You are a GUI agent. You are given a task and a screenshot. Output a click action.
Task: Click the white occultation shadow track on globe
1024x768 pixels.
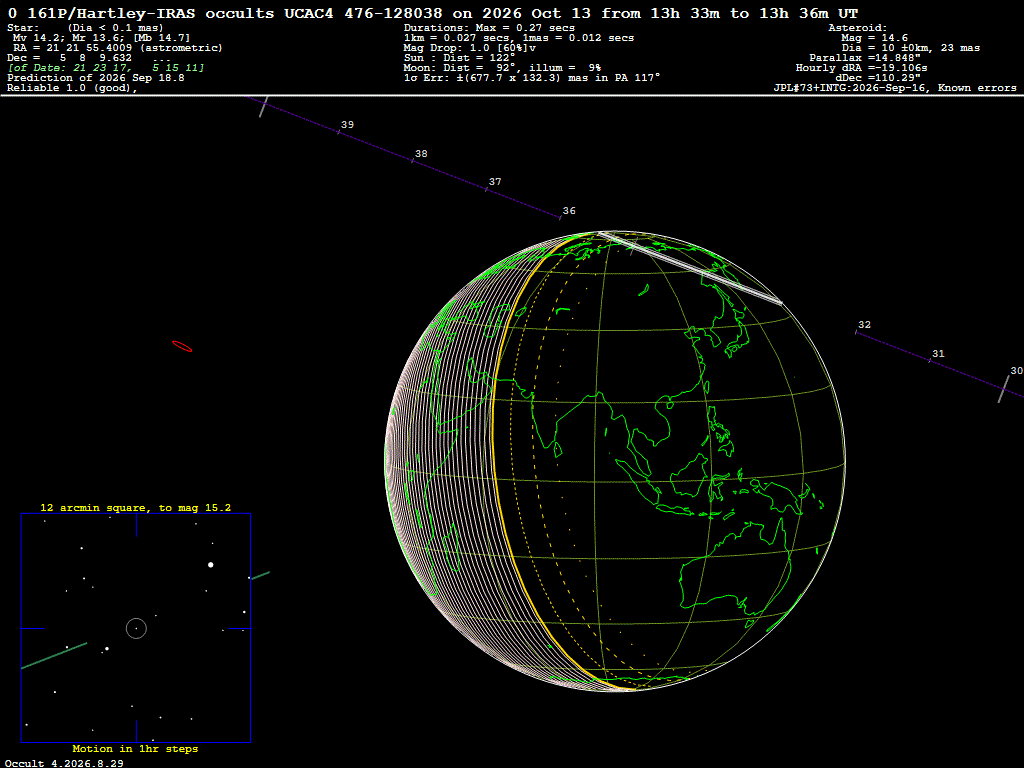click(690, 267)
